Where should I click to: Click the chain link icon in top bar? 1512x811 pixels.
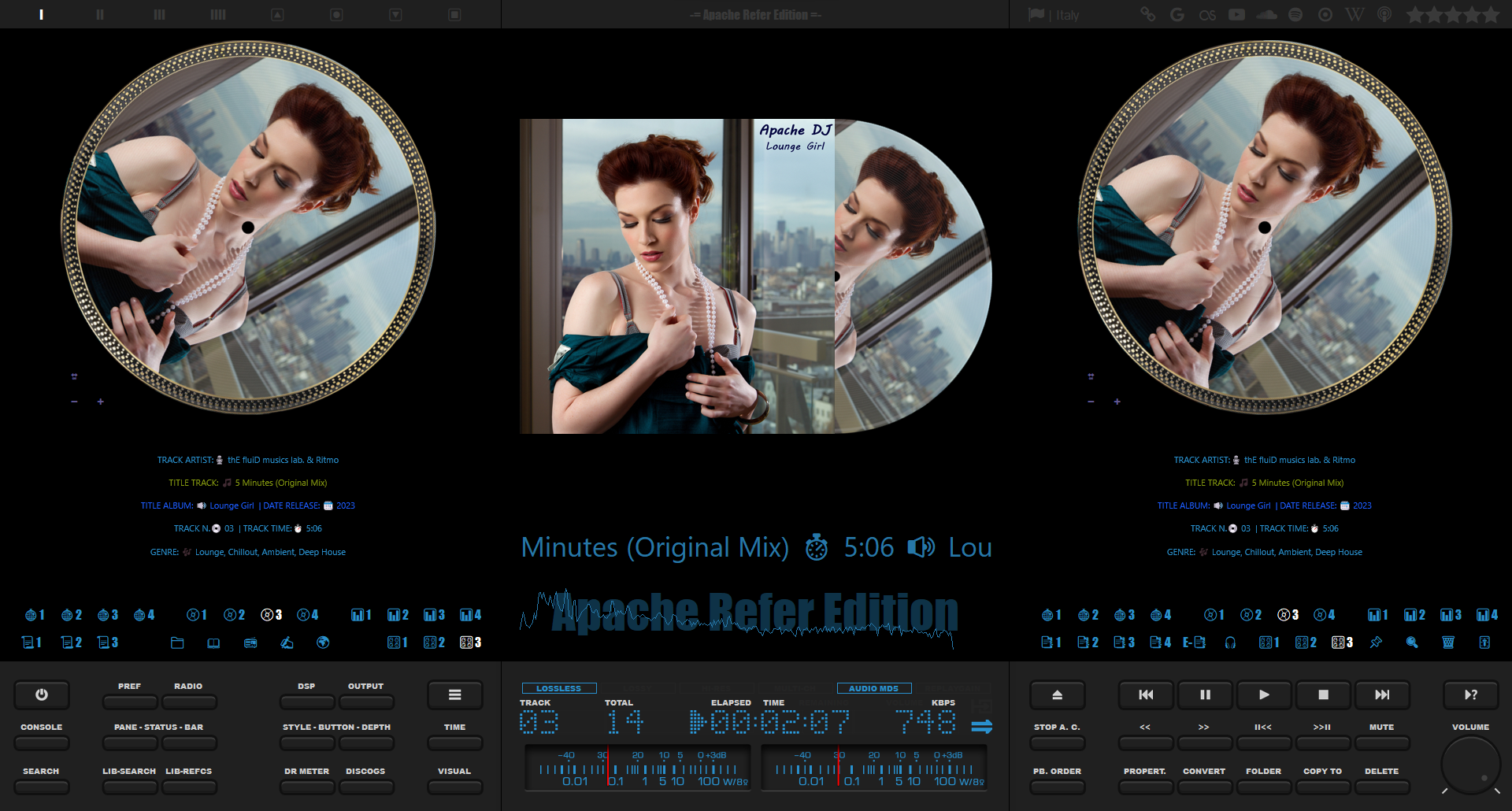coord(1148,14)
